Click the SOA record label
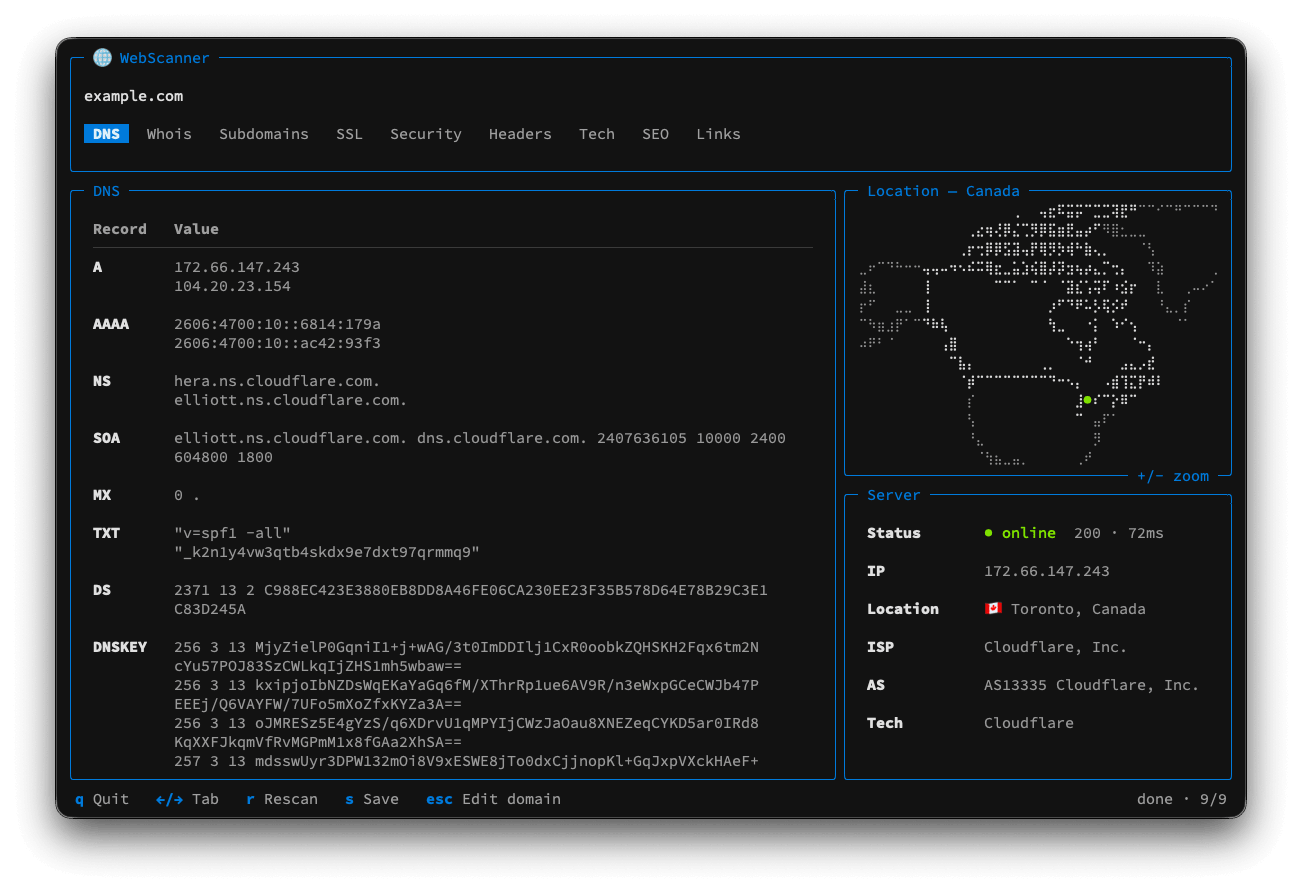The width and height of the screenshot is (1302, 892). pyautogui.click(x=106, y=438)
